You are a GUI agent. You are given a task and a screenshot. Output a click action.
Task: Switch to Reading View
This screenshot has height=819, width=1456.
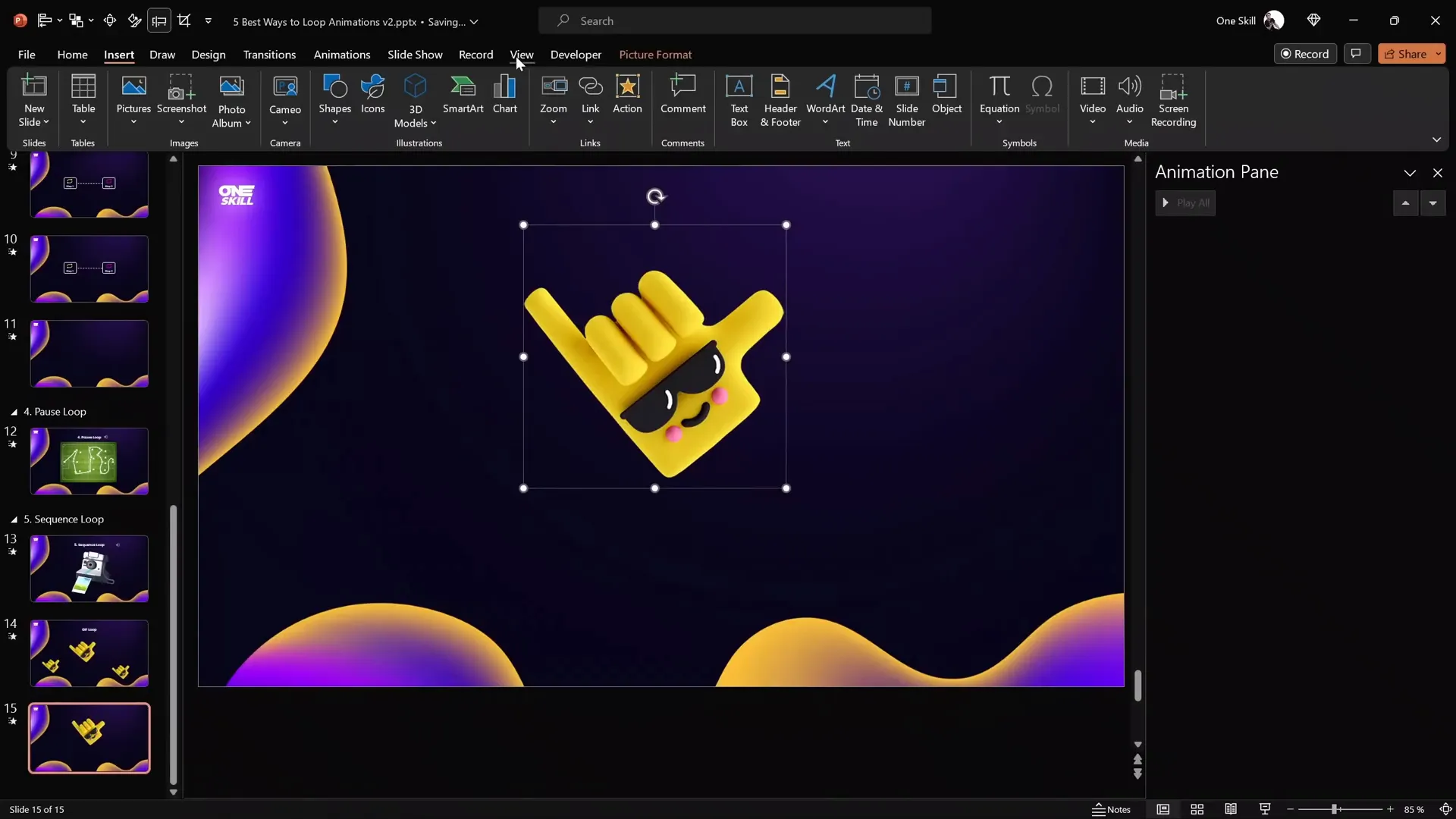coord(1231,809)
